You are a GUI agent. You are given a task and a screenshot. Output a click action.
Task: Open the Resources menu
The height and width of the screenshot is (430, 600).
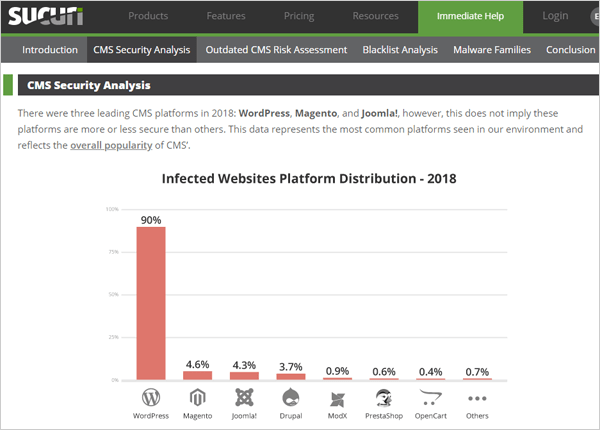pyautogui.click(x=375, y=16)
